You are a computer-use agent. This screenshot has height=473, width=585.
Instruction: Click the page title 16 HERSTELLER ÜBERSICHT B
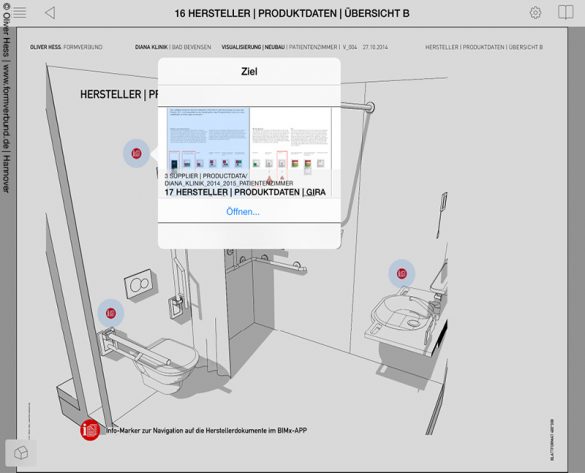click(x=292, y=13)
